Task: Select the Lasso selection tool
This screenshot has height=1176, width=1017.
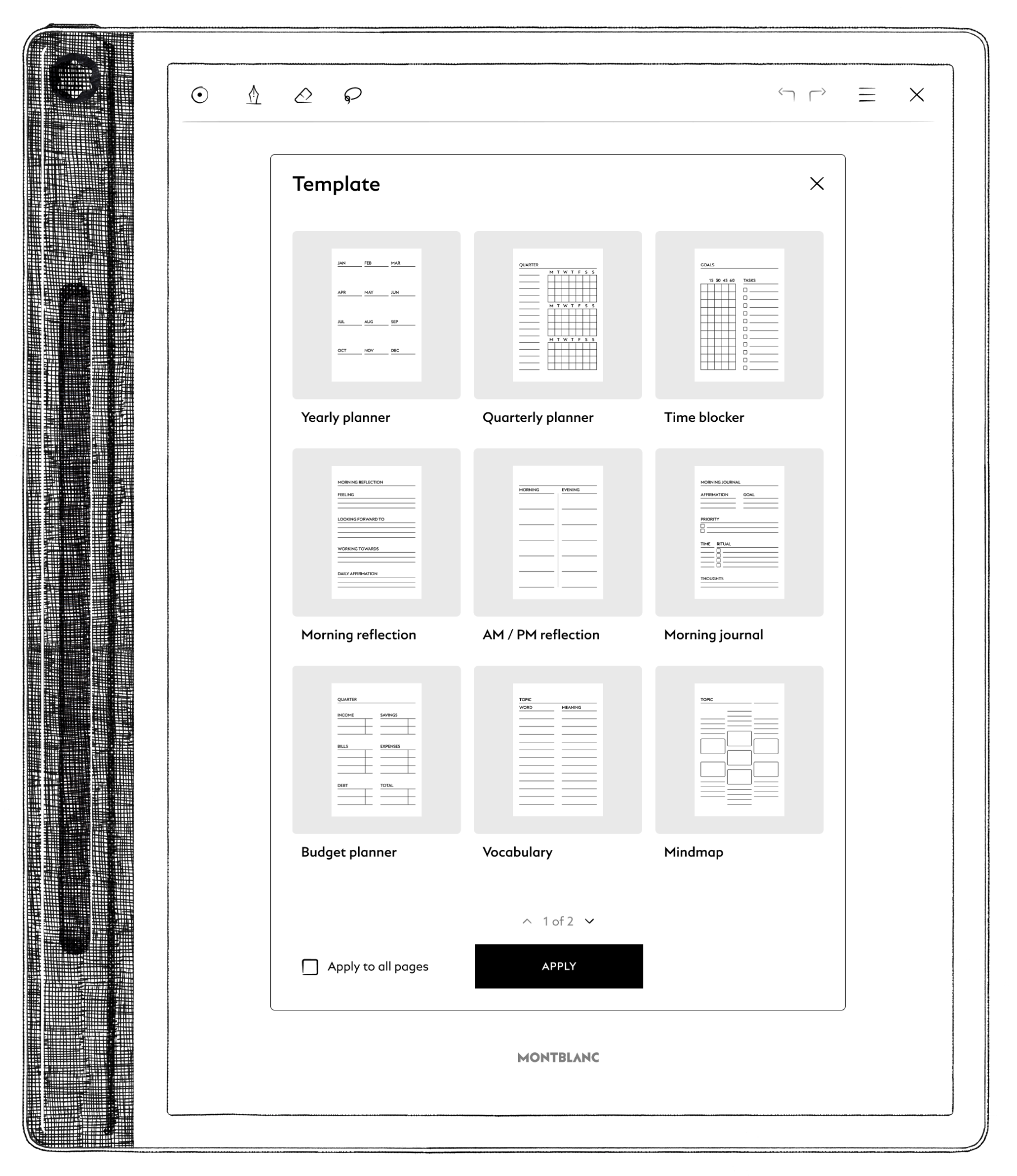Action: [x=352, y=95]
